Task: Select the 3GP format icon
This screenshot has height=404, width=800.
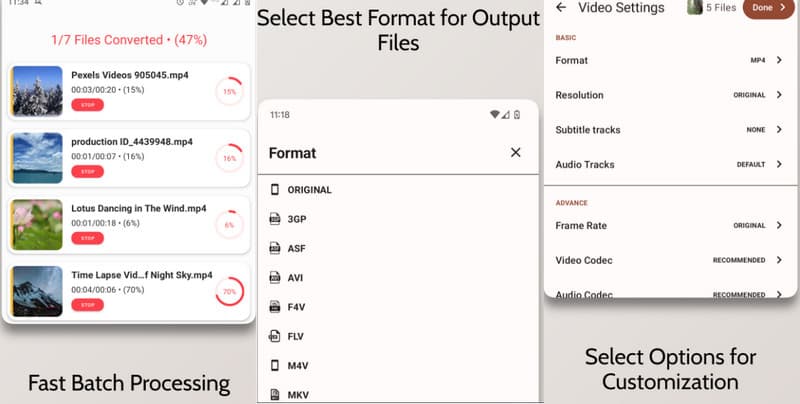Action: point(275,218)
